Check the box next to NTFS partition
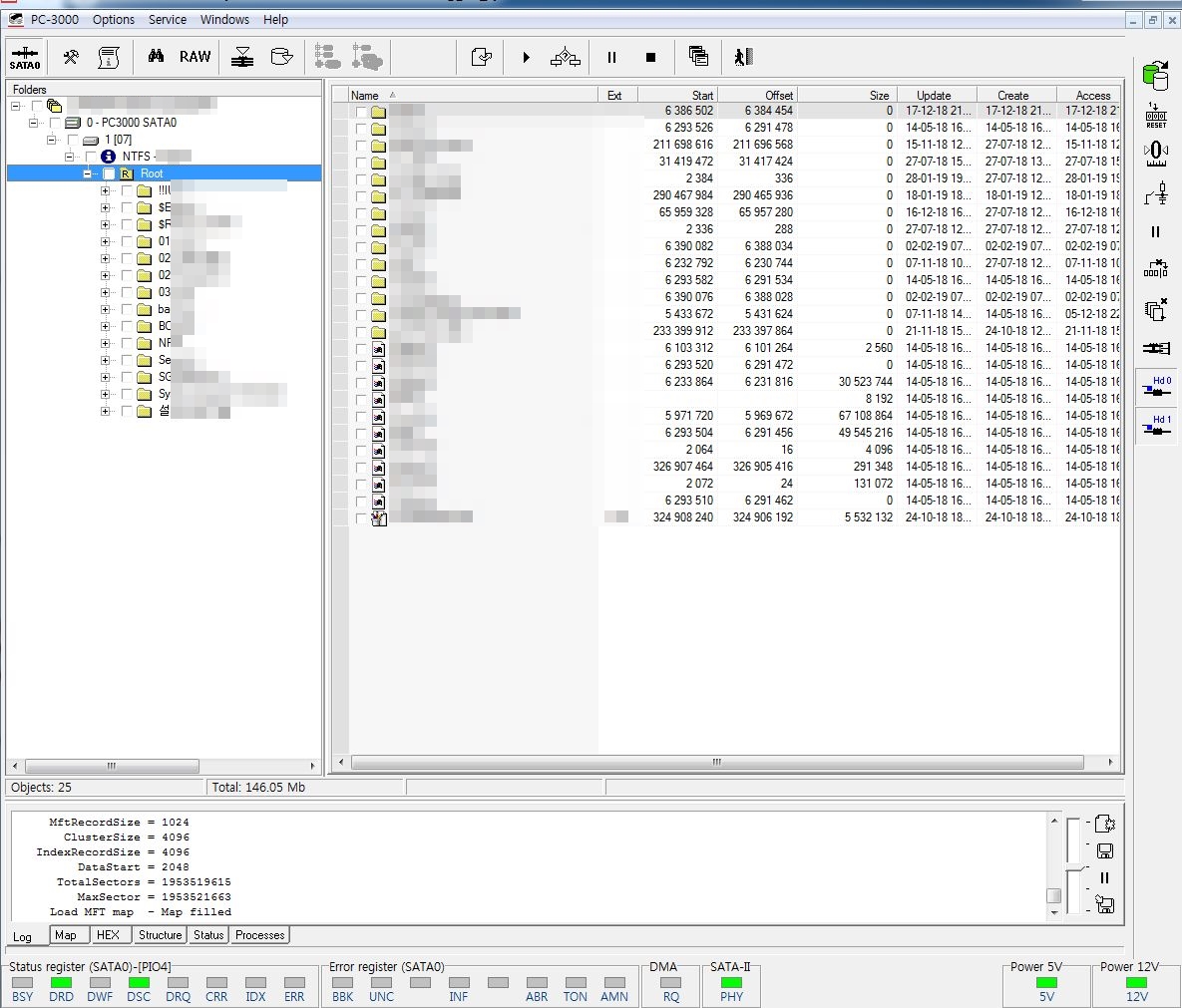Image resolution: width=1182 pixels, height=1008 pixels. (x=92, y=157)
